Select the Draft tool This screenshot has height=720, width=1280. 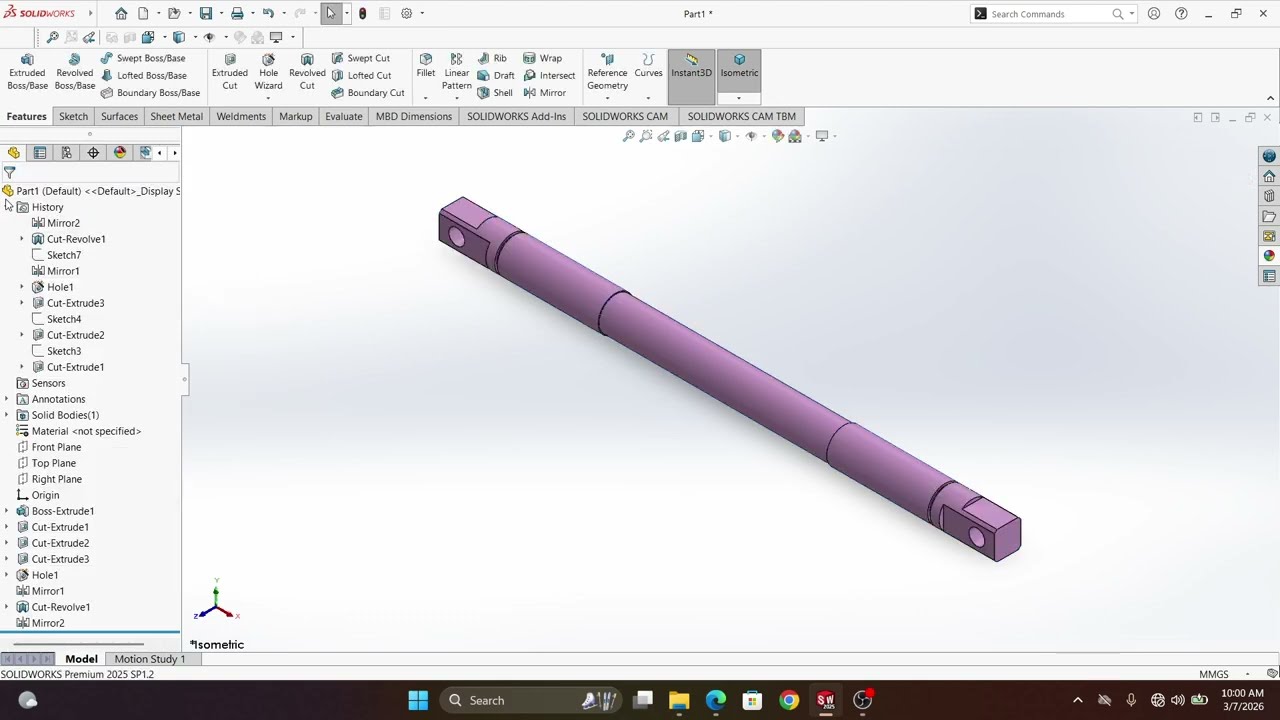point(496,75)
